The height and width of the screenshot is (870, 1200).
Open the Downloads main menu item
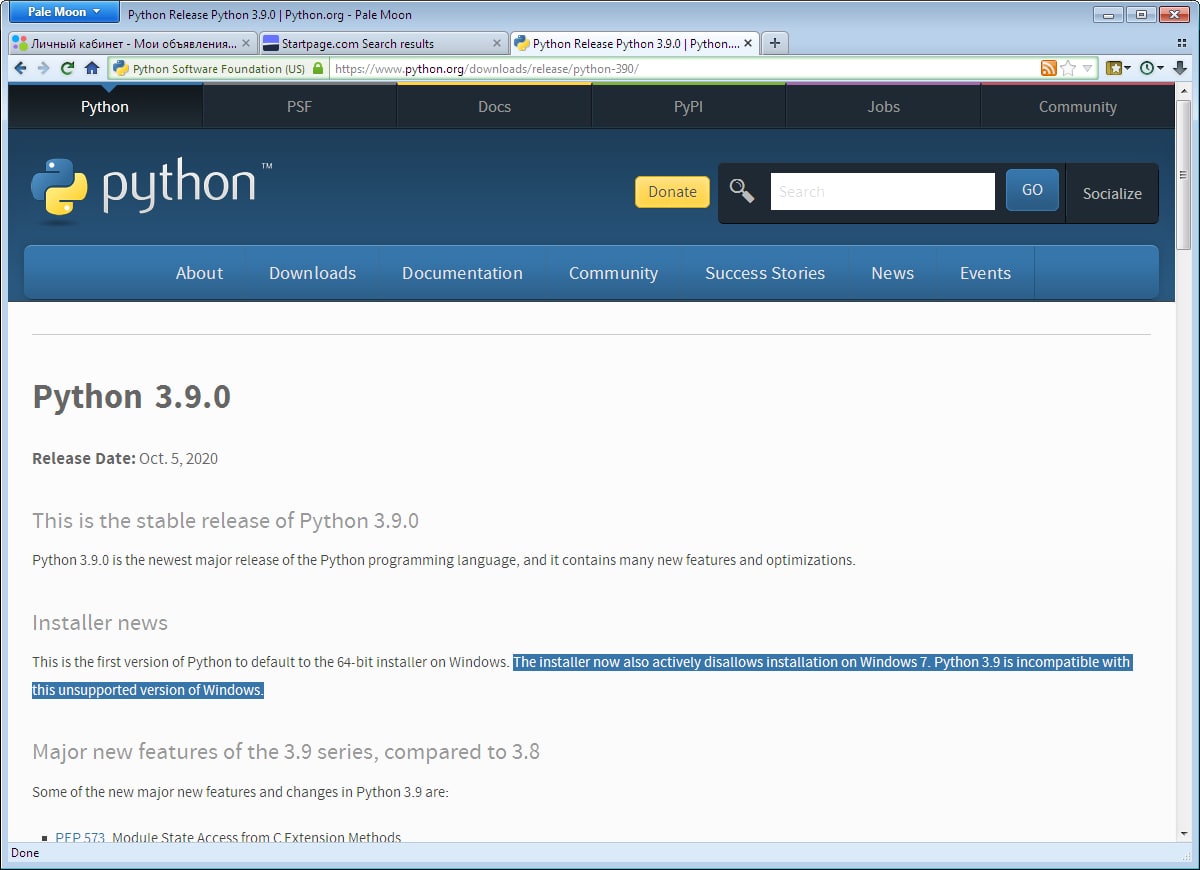pyautogui.click(x=312, y=273)
